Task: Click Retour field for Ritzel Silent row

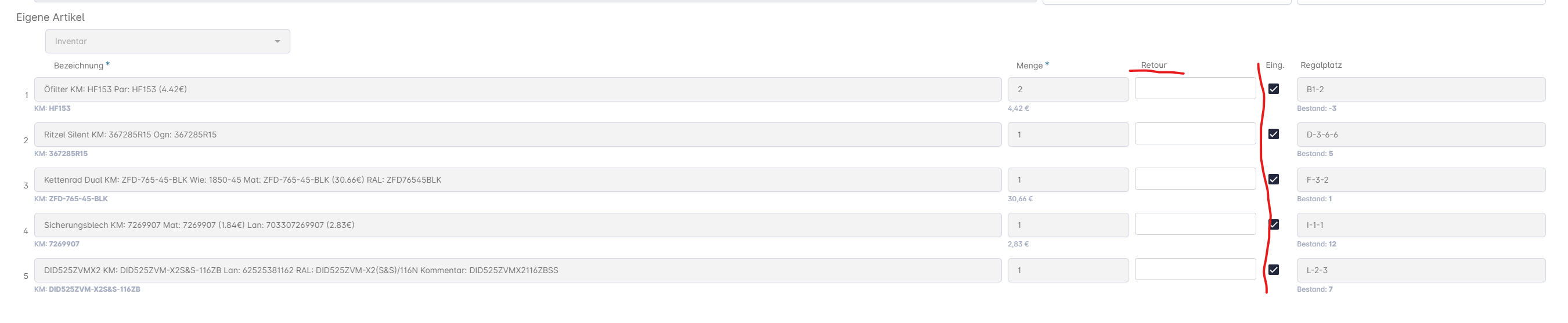Action: pos(1195,133)
